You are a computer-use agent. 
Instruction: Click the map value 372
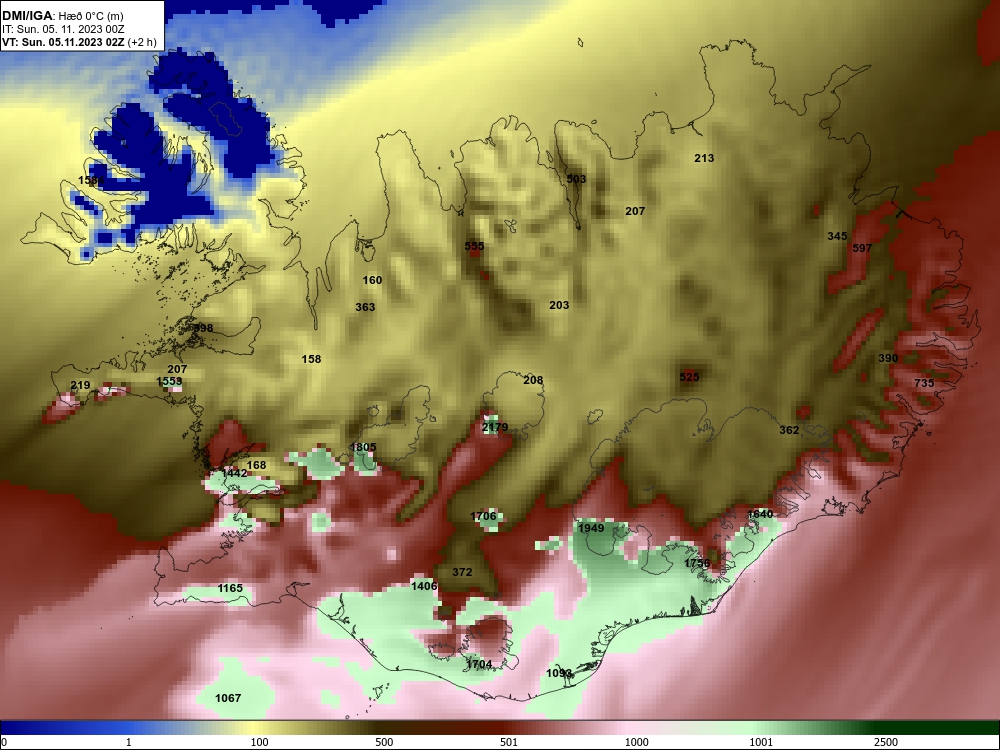[x=462, y=572]
